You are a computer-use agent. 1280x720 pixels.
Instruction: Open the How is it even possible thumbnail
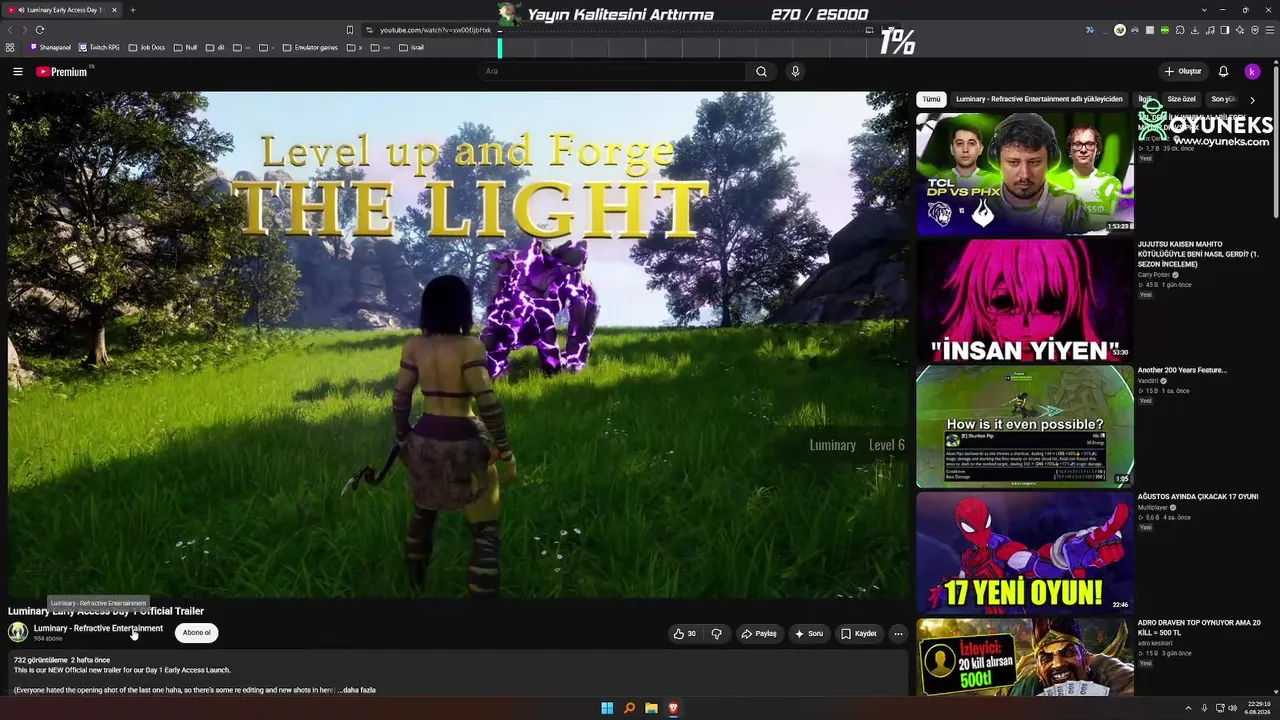point(1025,426)
